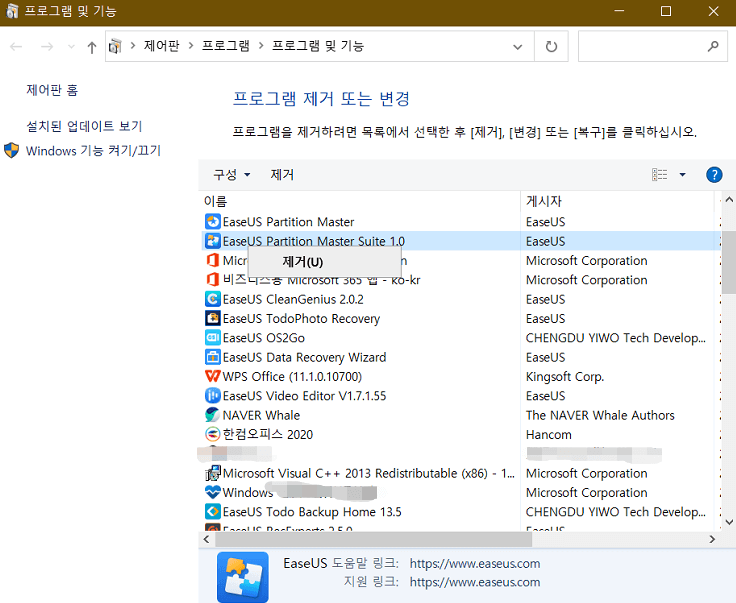Click the scroll right arrow at bottom
Screen dimensions: 736x603
pos(712,539)
